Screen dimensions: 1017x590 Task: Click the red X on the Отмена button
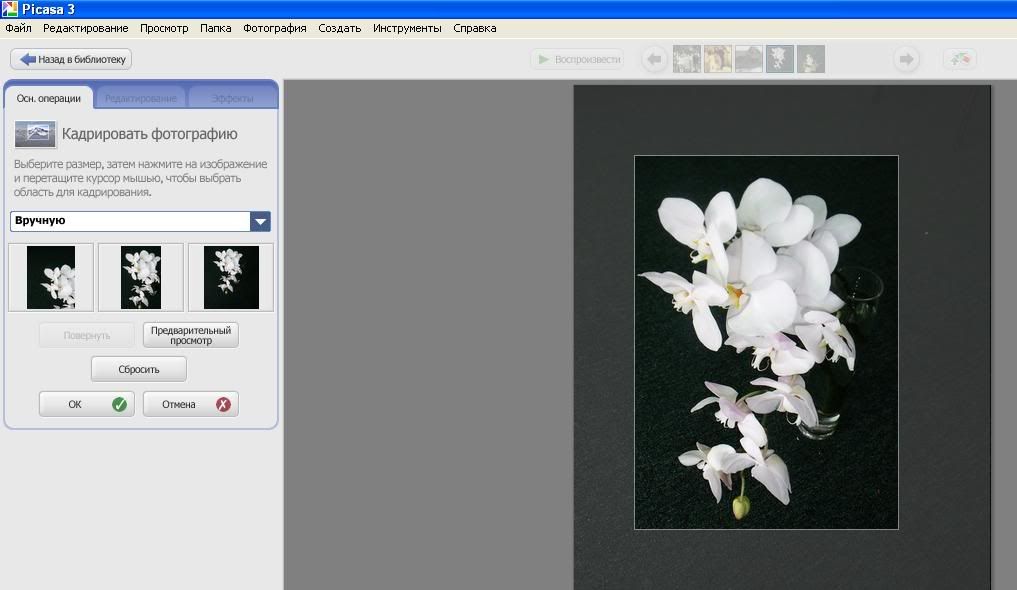tap(223, 405)
